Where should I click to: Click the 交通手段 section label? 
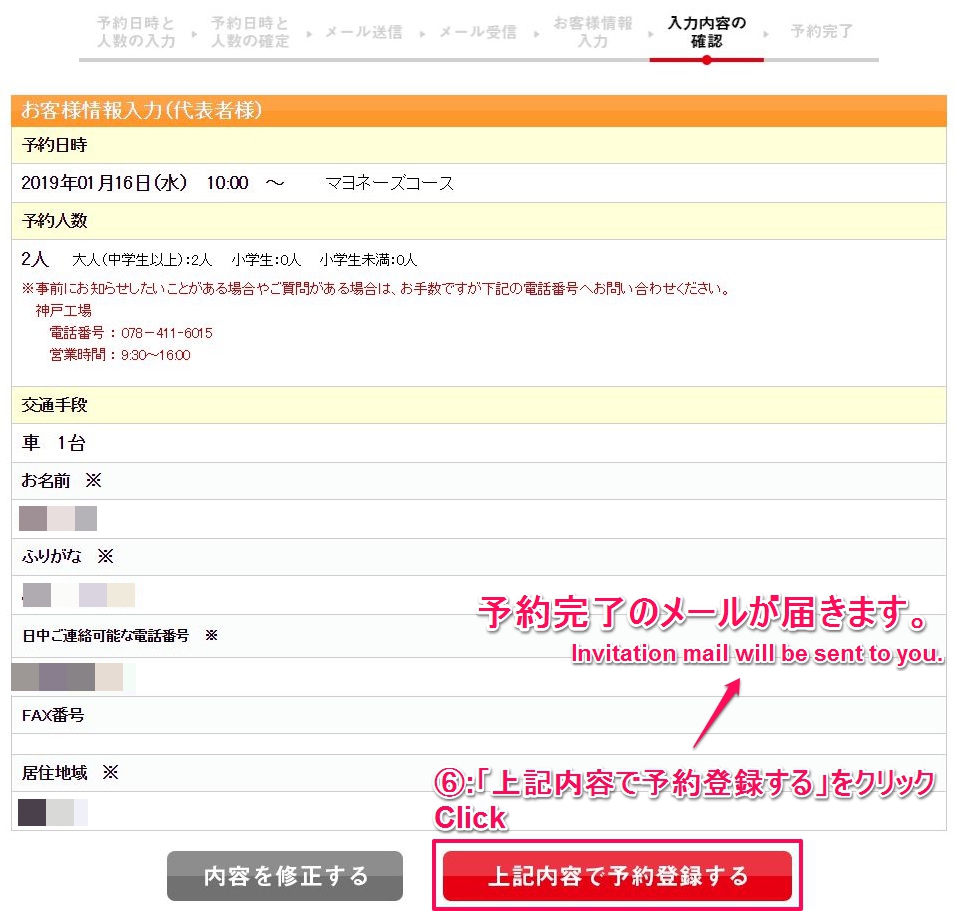tap(54, 405)
